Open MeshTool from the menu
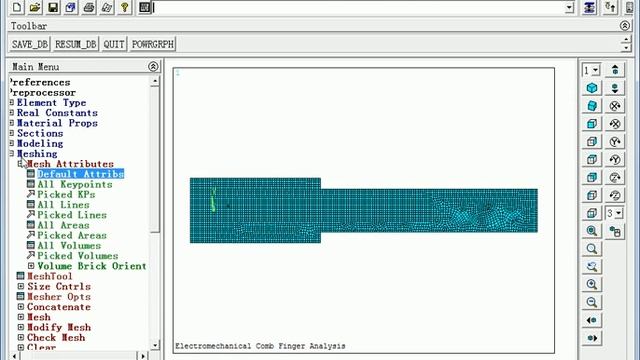640x360 pixels. [49, 276]
